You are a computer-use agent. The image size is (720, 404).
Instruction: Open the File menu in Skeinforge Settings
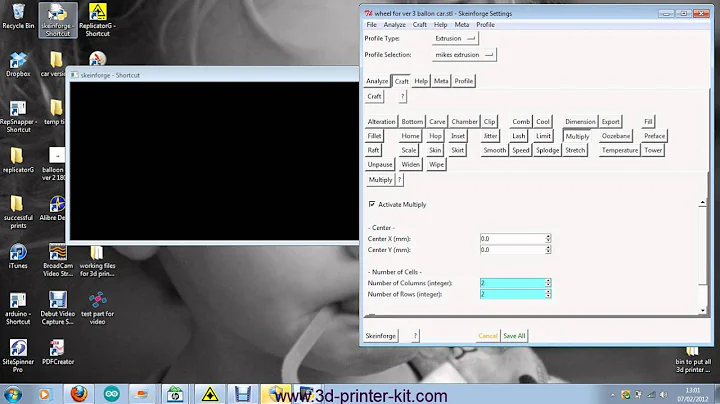371,25
